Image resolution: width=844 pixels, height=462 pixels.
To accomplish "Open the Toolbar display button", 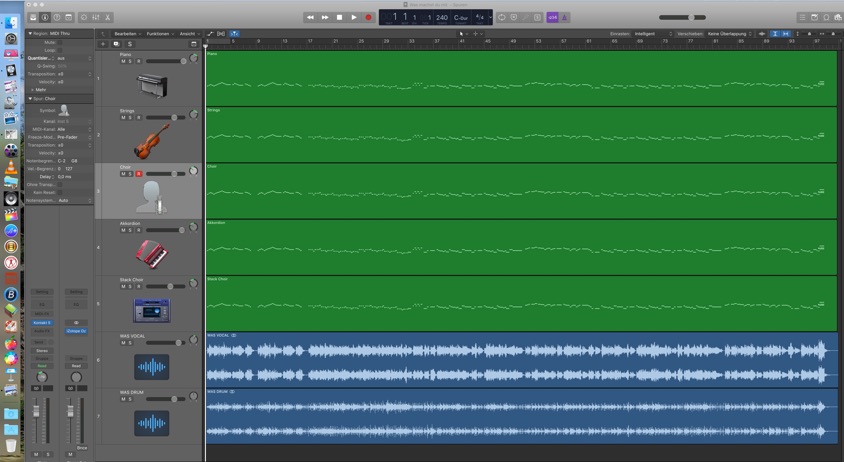I will 68,17.
